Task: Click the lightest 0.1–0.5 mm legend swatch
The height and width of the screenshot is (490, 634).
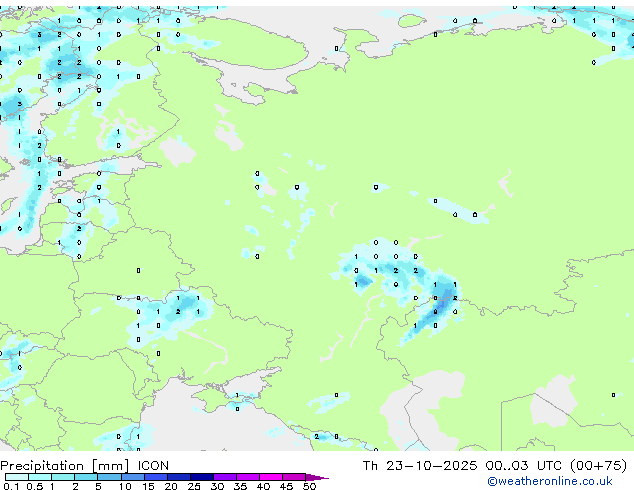Action: (17, 477)
